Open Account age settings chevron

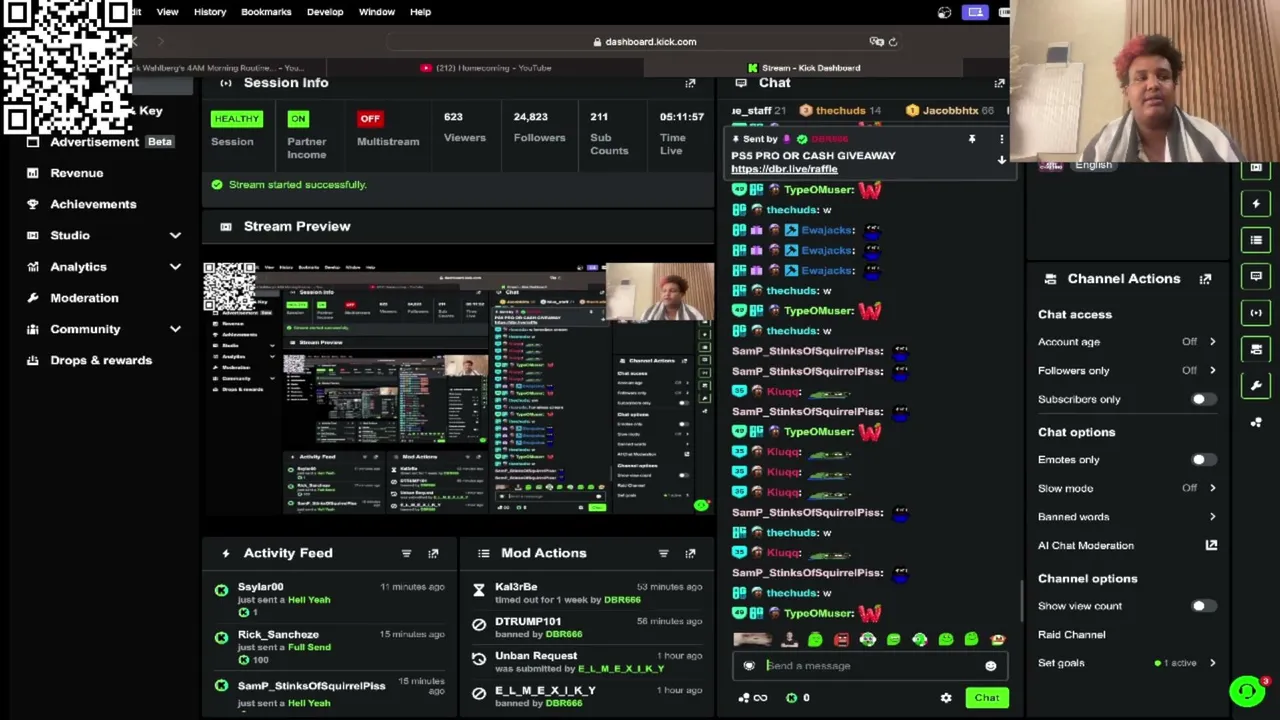(x=1212, y=342)
